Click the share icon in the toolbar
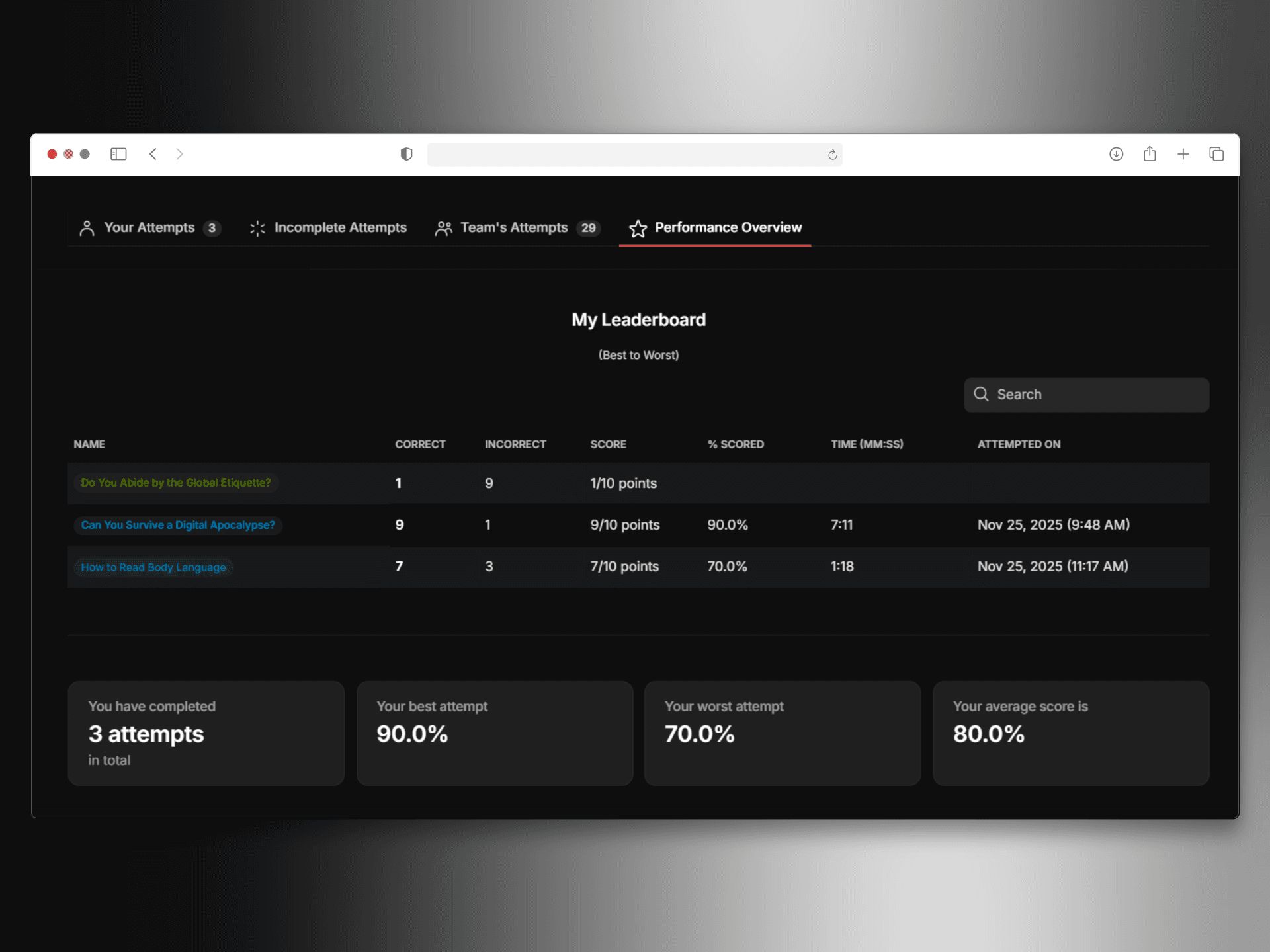The height and width of the screenshot is (952, 1270). click(1150, 154)
